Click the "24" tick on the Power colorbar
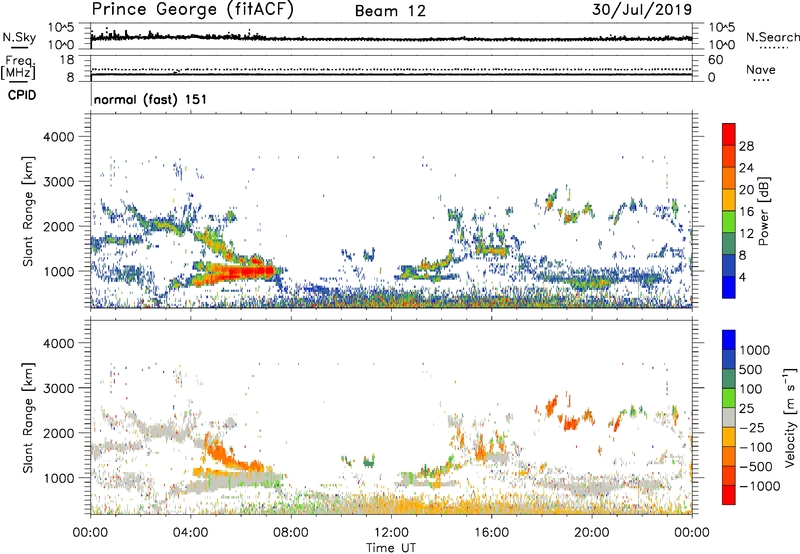The width and height of the screenshot is (800, 554). tap(746, 168)
